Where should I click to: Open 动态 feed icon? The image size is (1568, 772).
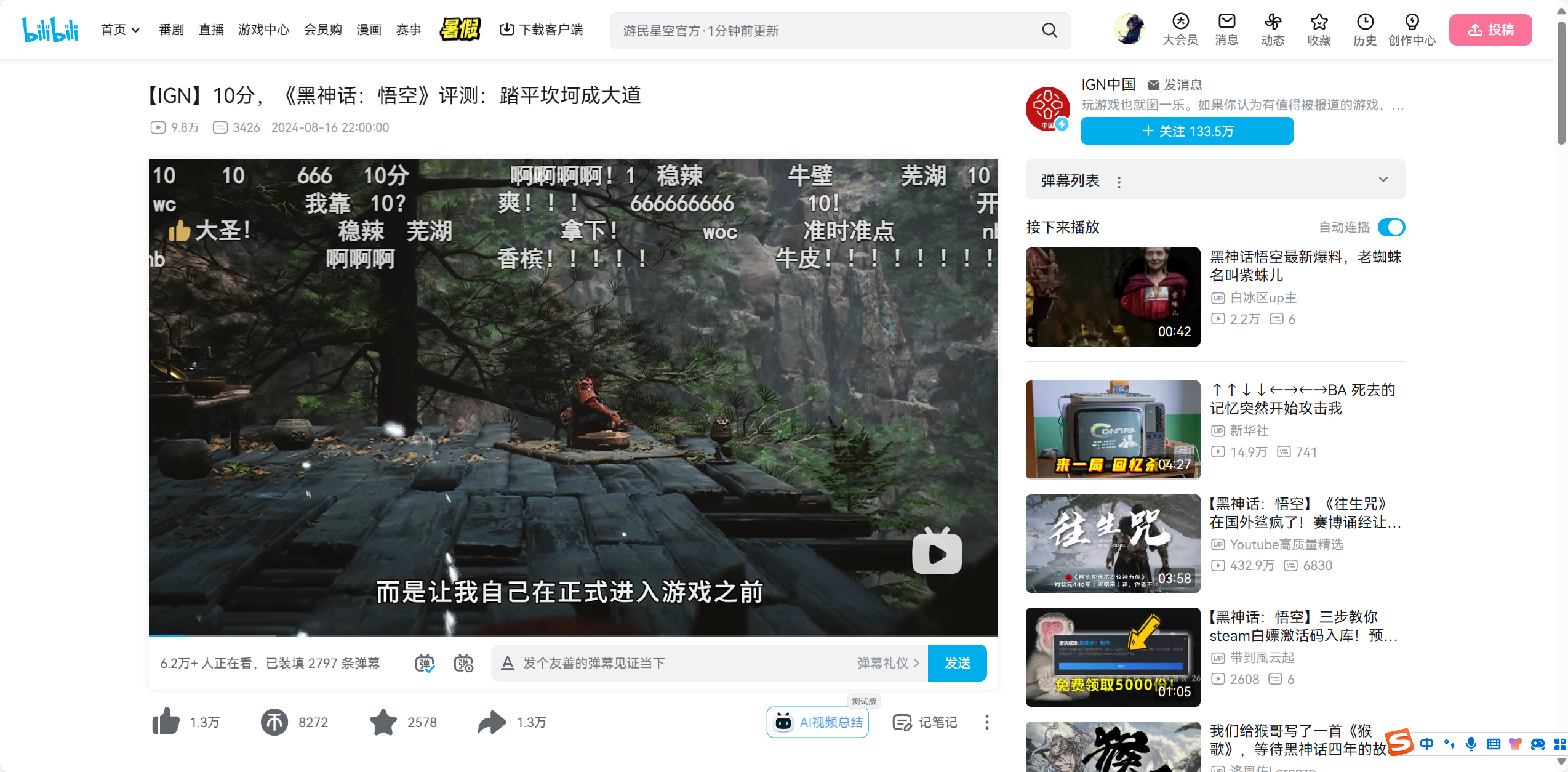(1273, 30)
